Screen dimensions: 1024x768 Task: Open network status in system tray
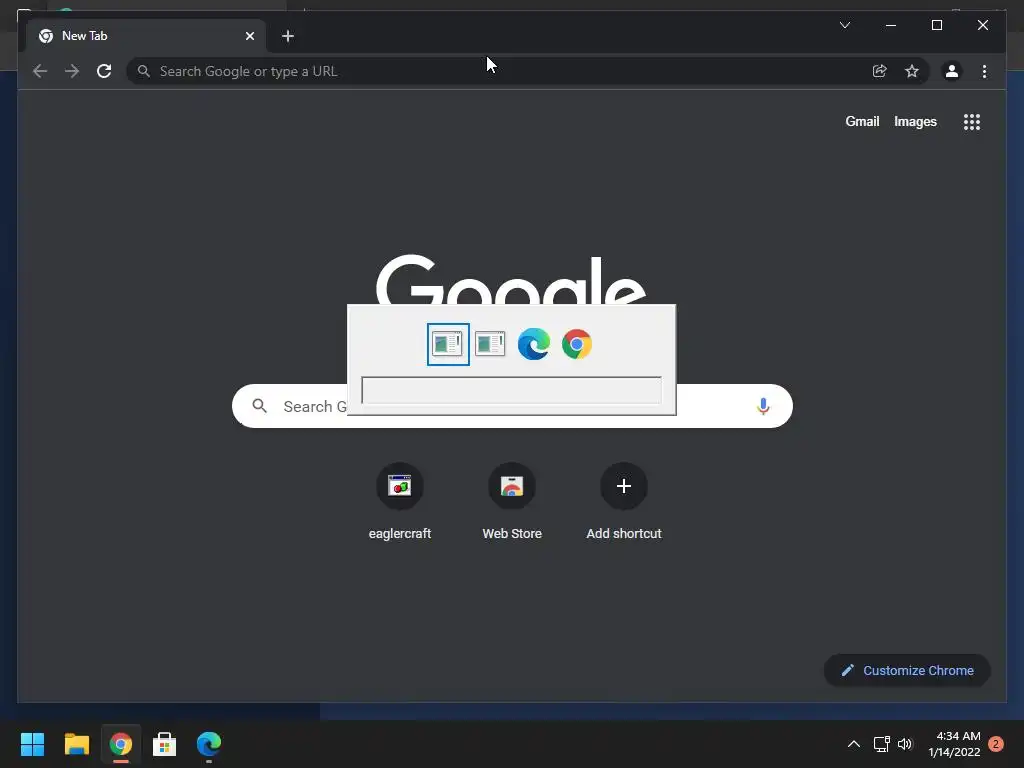click(x=882, y=744)
